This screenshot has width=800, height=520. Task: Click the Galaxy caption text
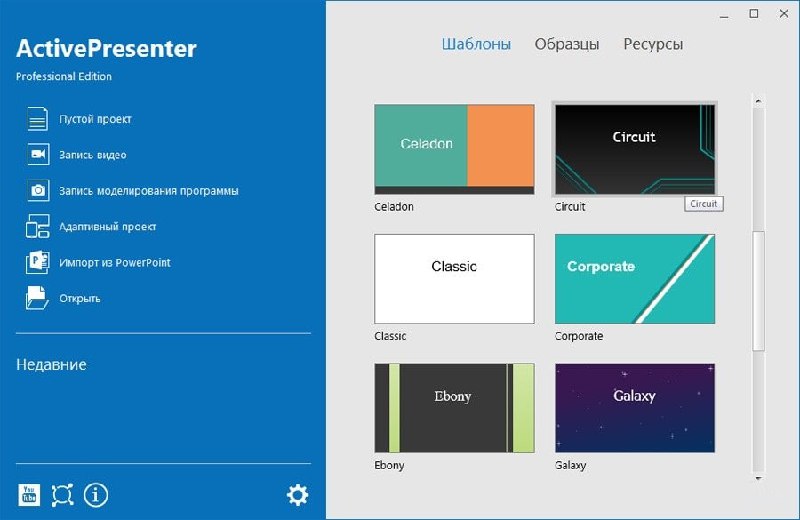[x=570, y=465]
